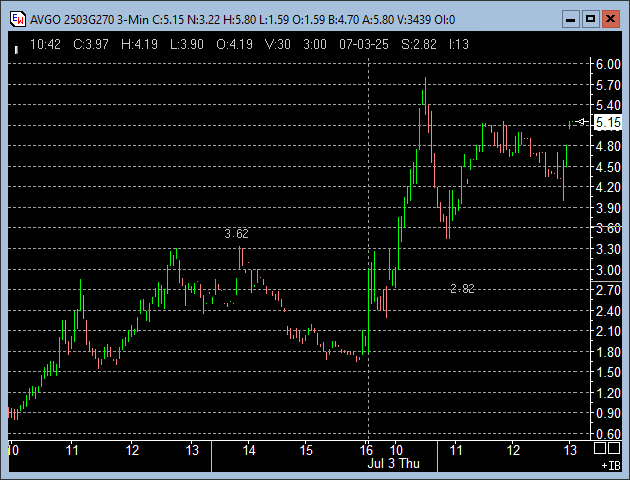630x480 pixels.
Task: Click the right square box above +IB
Action: click(614, 448)
